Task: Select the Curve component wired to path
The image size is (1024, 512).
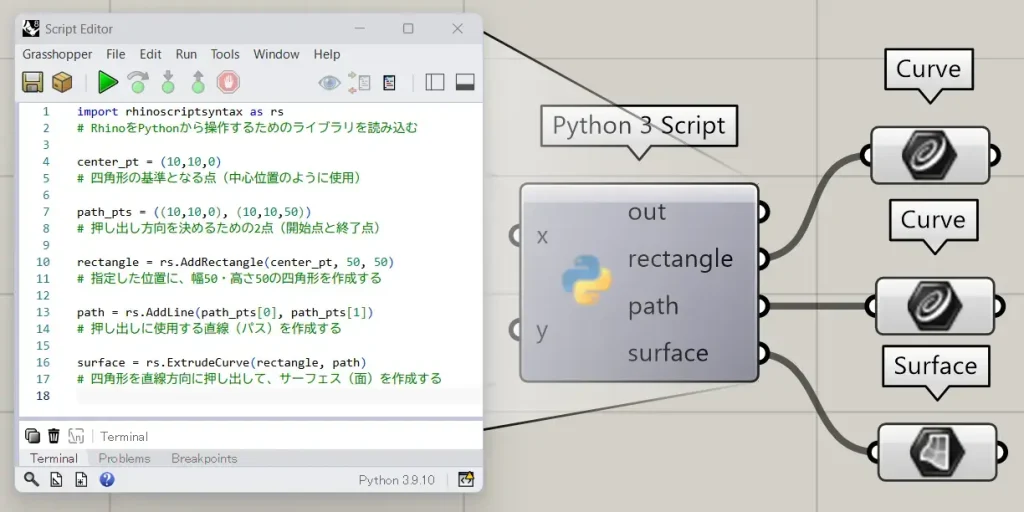Action: click(935, 306)
